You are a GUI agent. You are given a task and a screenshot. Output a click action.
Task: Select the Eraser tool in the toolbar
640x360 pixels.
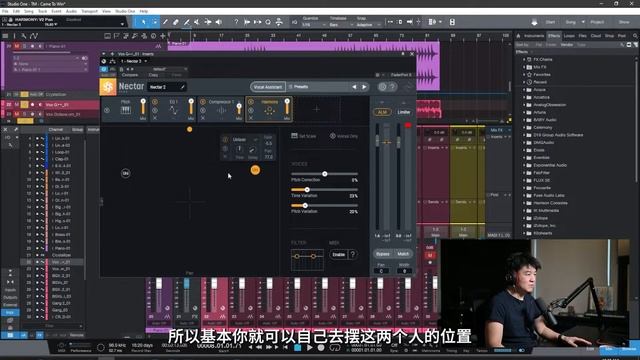tap(176, 22)
